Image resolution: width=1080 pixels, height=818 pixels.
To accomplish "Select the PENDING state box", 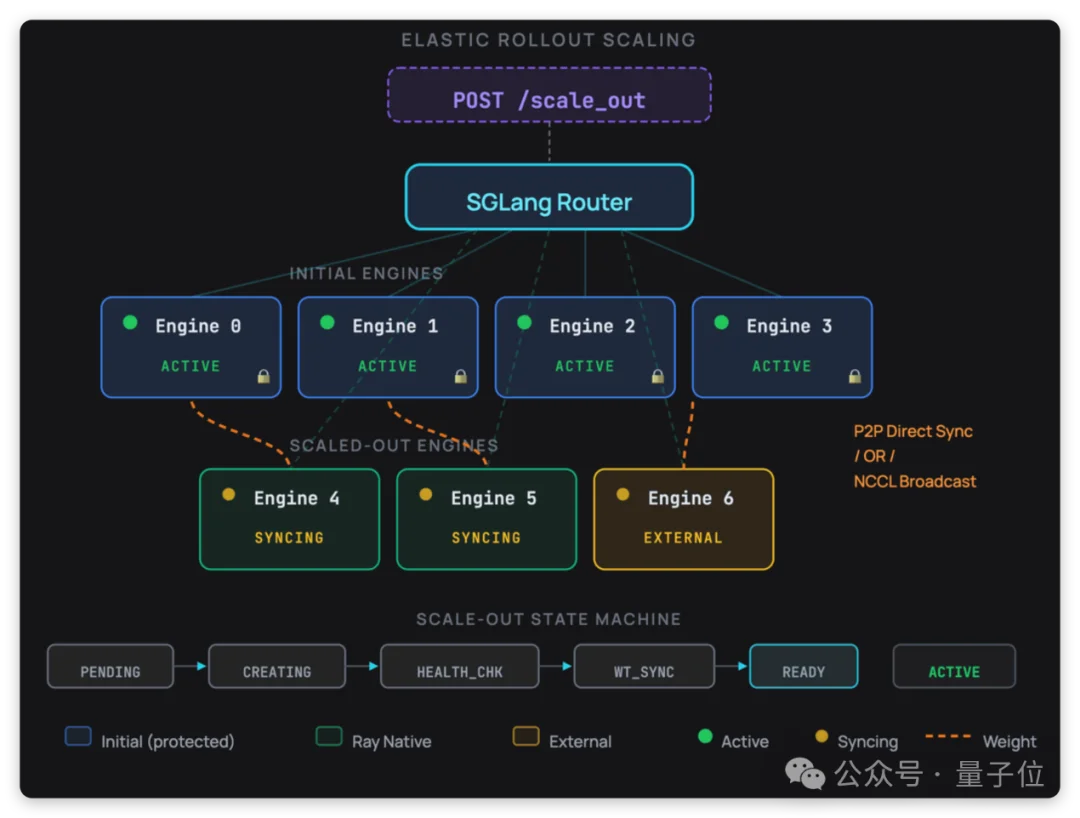I will pyautogui.click(x=110, y=667).
